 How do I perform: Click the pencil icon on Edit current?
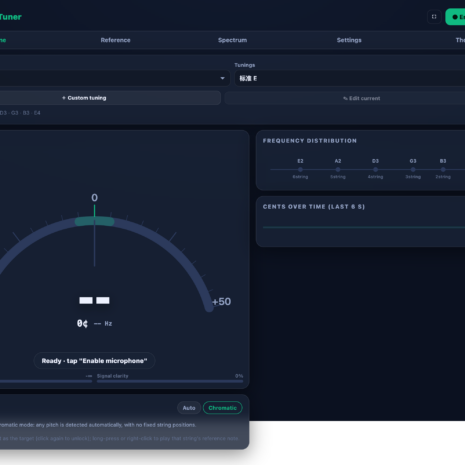(345, 98)
